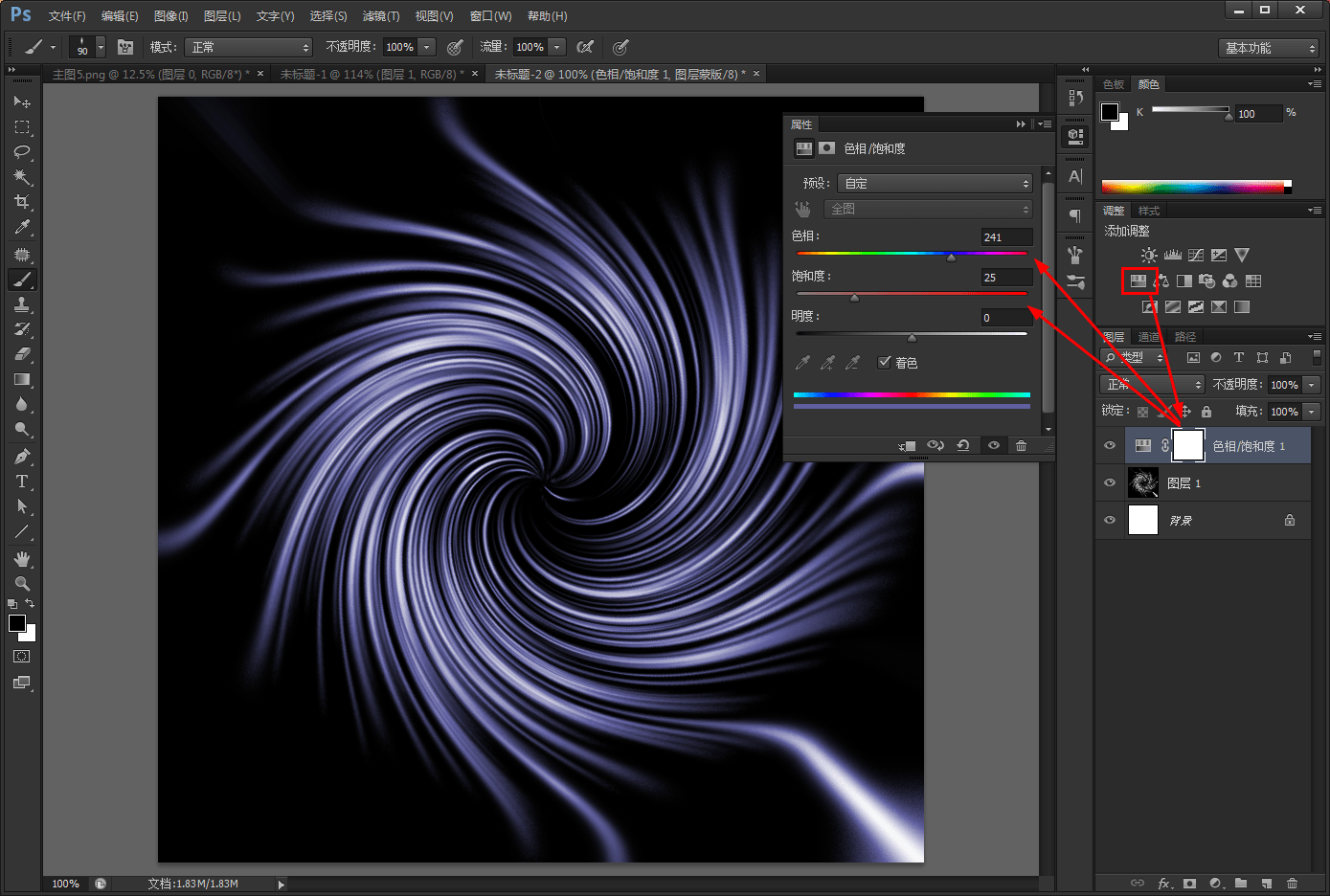
Task: Select the Lasso tool
Action: tap(22, 151)
